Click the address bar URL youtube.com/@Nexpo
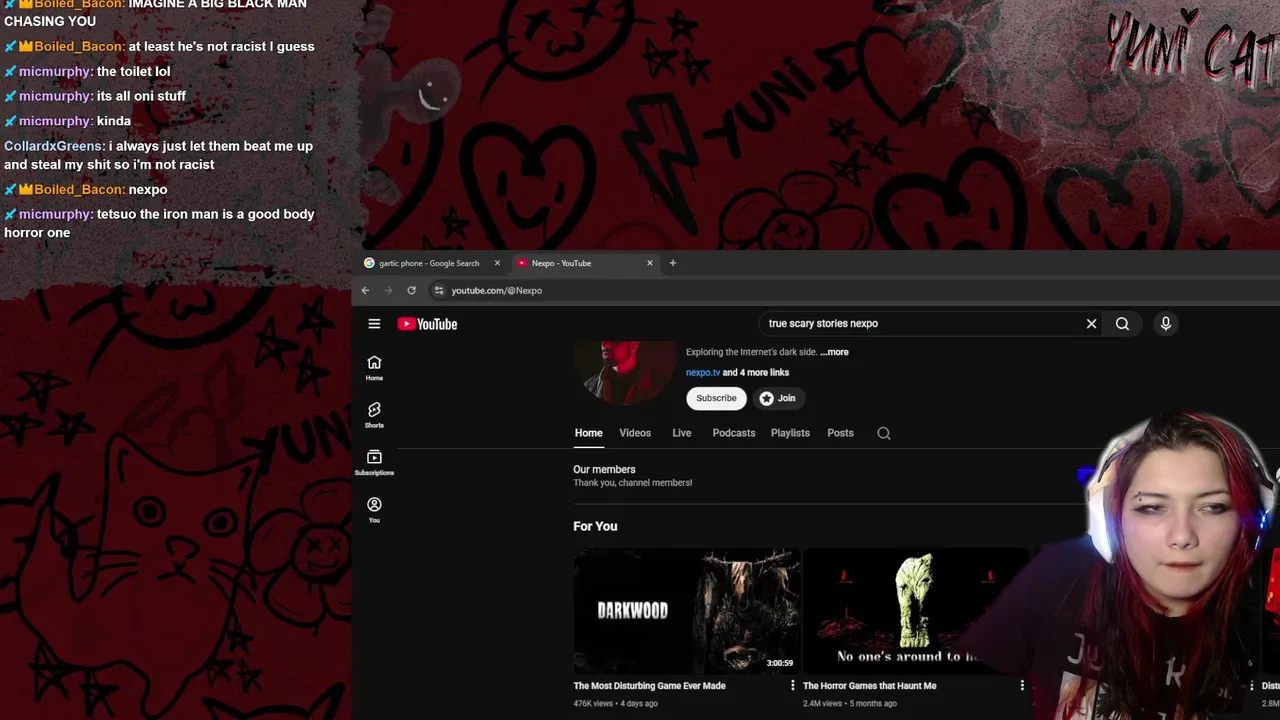1280x720 pixels. point(496,290)
